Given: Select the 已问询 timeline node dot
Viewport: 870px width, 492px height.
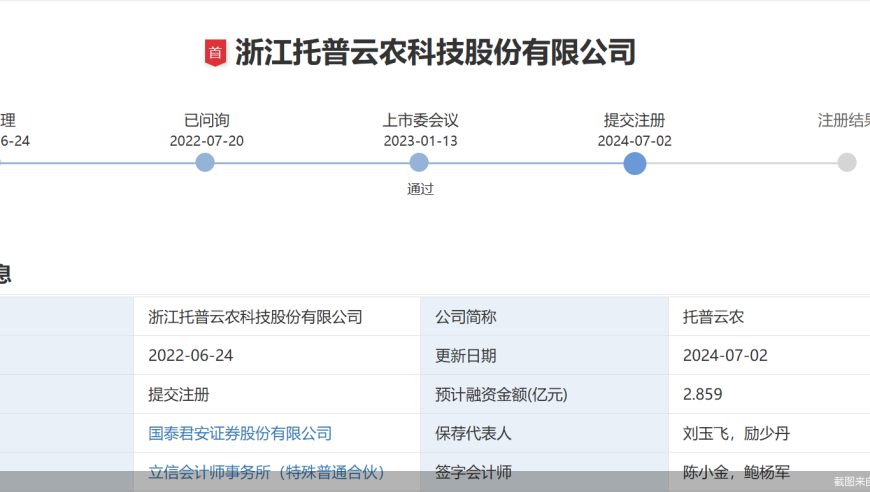Looking at the screenshot, I should pyautogui.click(x=205, y=163).
